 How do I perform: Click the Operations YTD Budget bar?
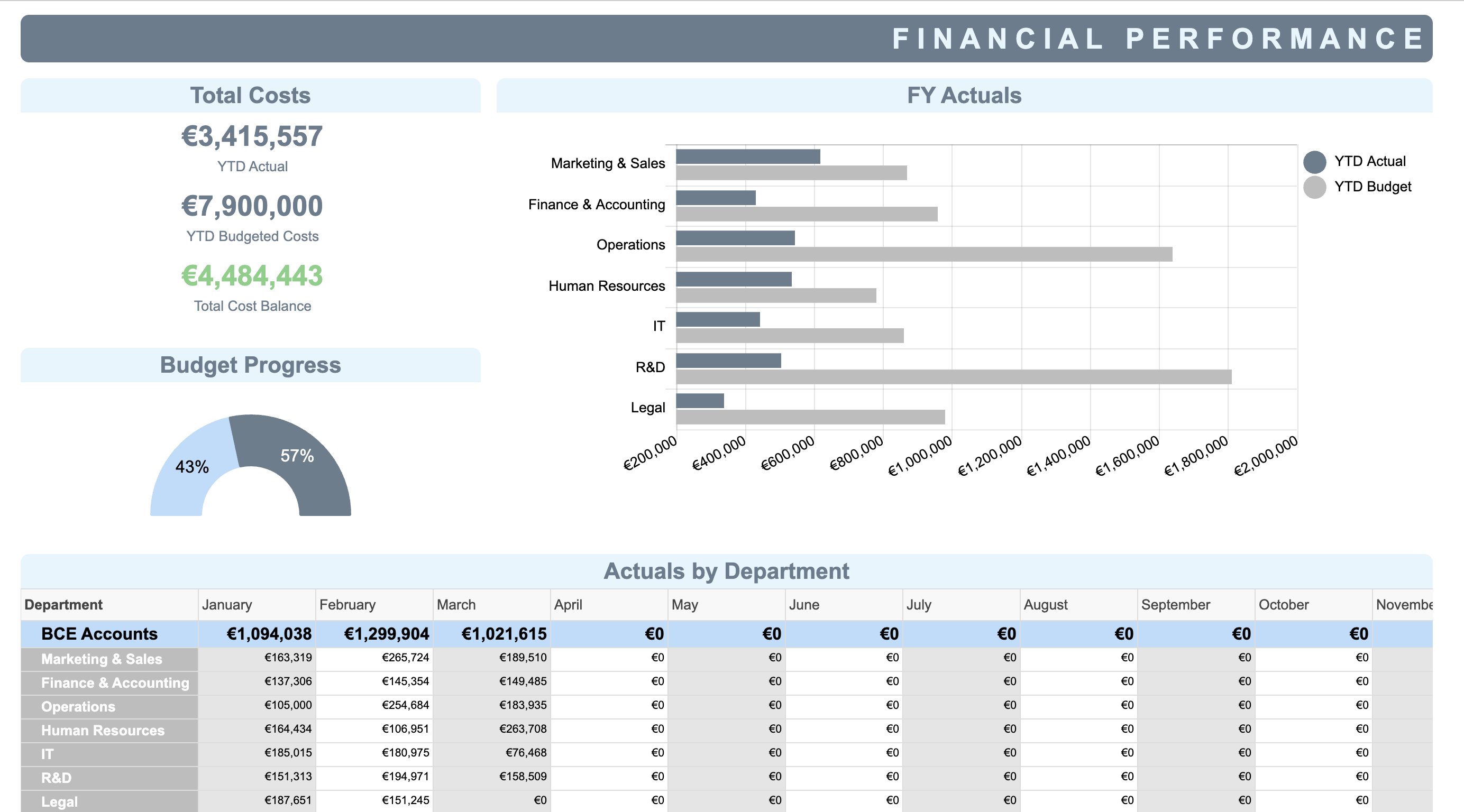(923, 255)
